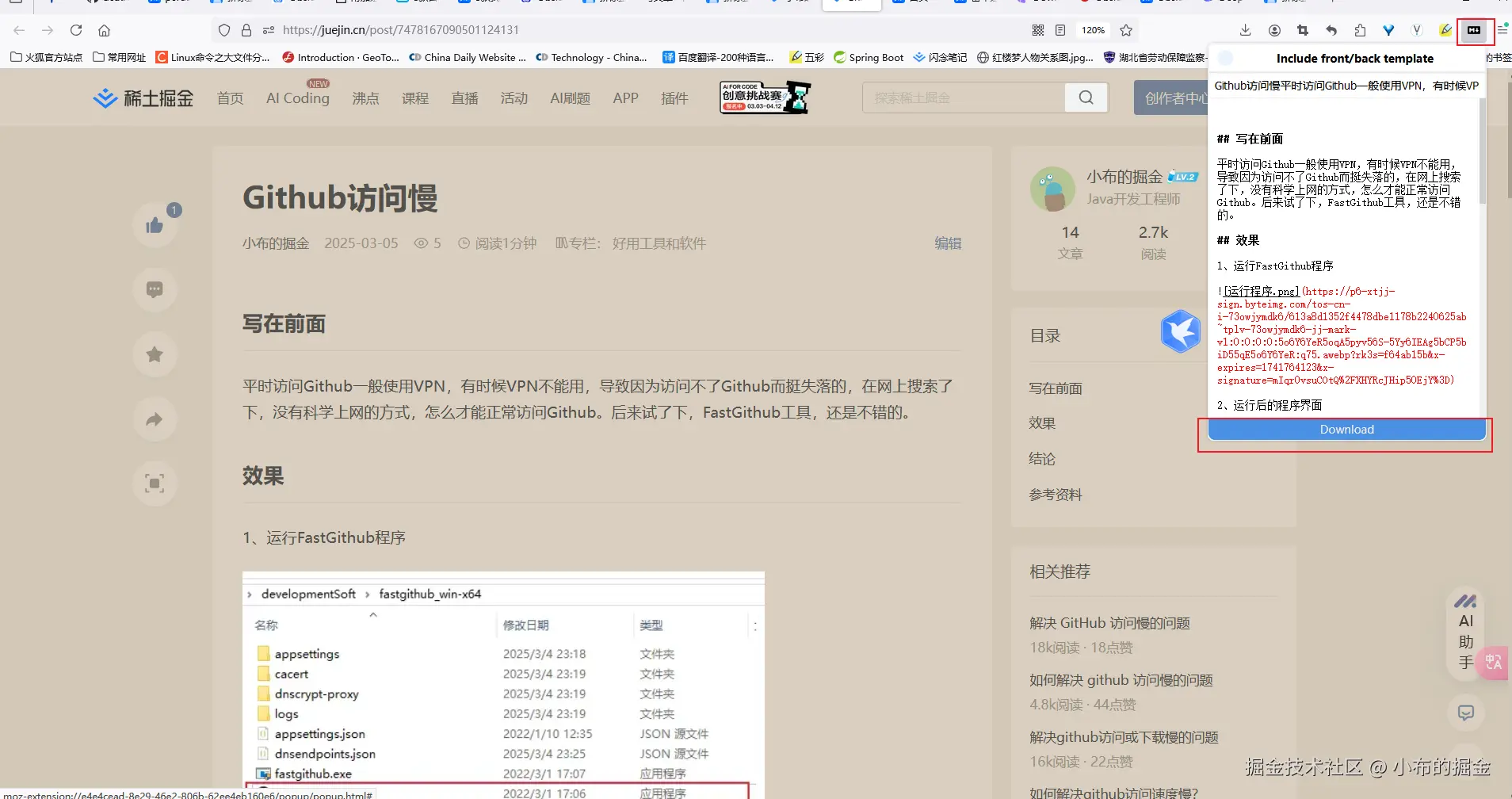Like the article with the thumbs-up icon
Image resolution: width=1512 pixels, height=799 pixels.
(155, 226)
